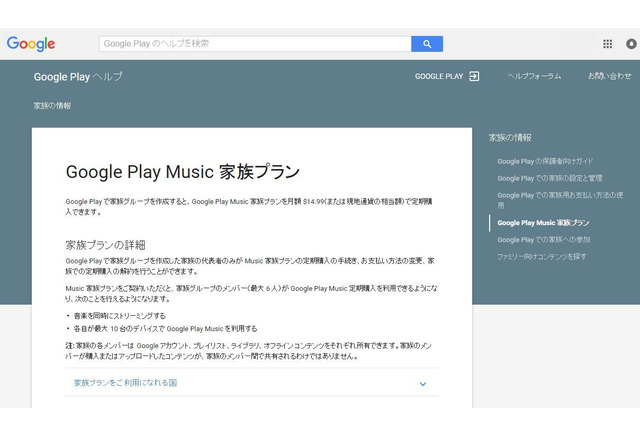The image size is (640, 437).
Task: Focus the Google Play help search field
Action: click(x=255, y=44)
